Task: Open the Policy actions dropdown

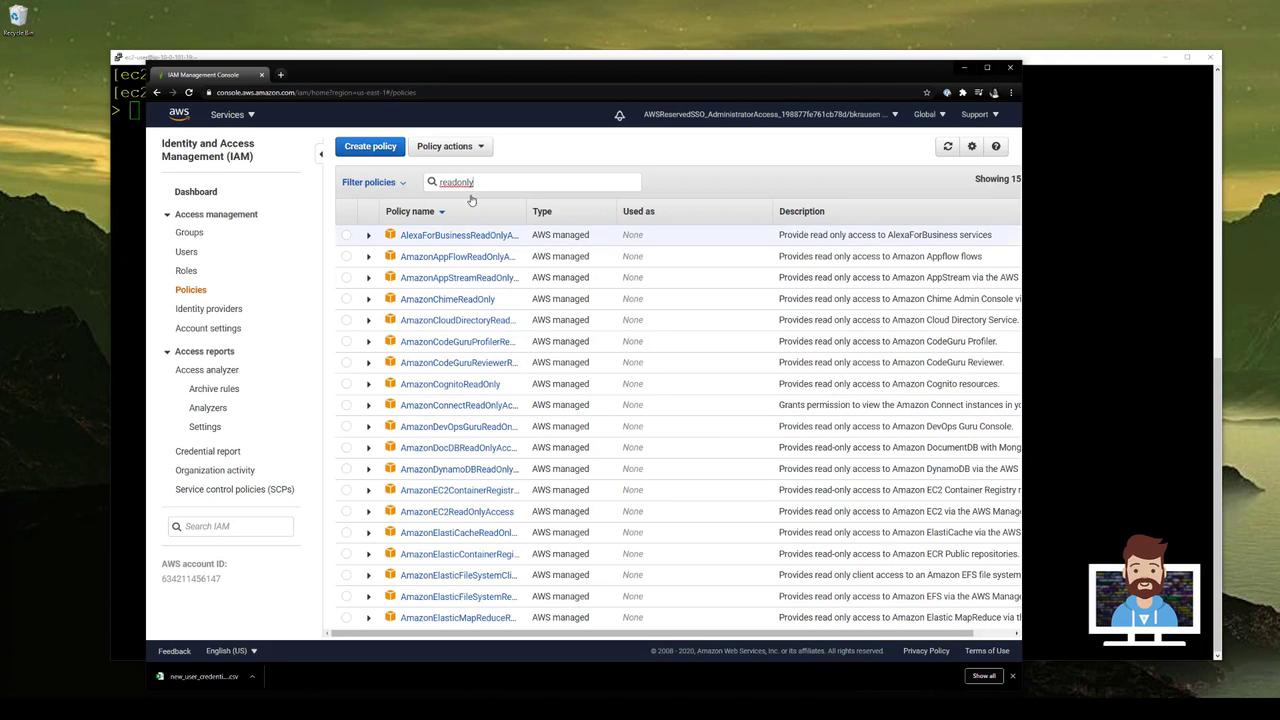Action: 450,146
